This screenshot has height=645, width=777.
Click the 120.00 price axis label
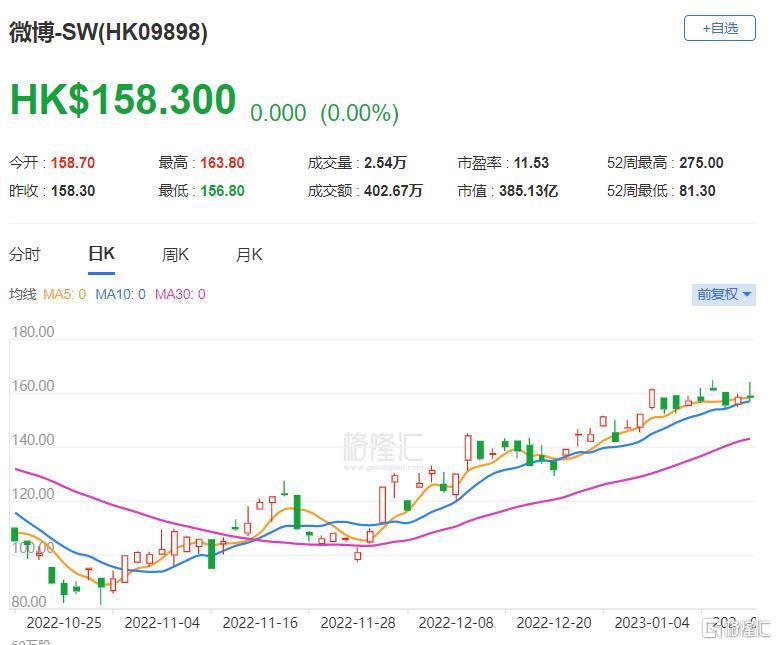[x=33, y=493]
